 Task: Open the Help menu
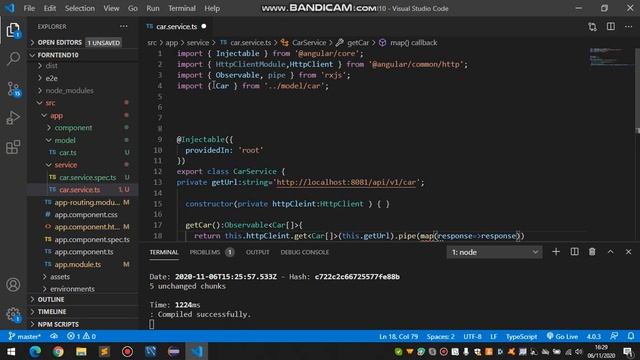[x=212, y=8]
